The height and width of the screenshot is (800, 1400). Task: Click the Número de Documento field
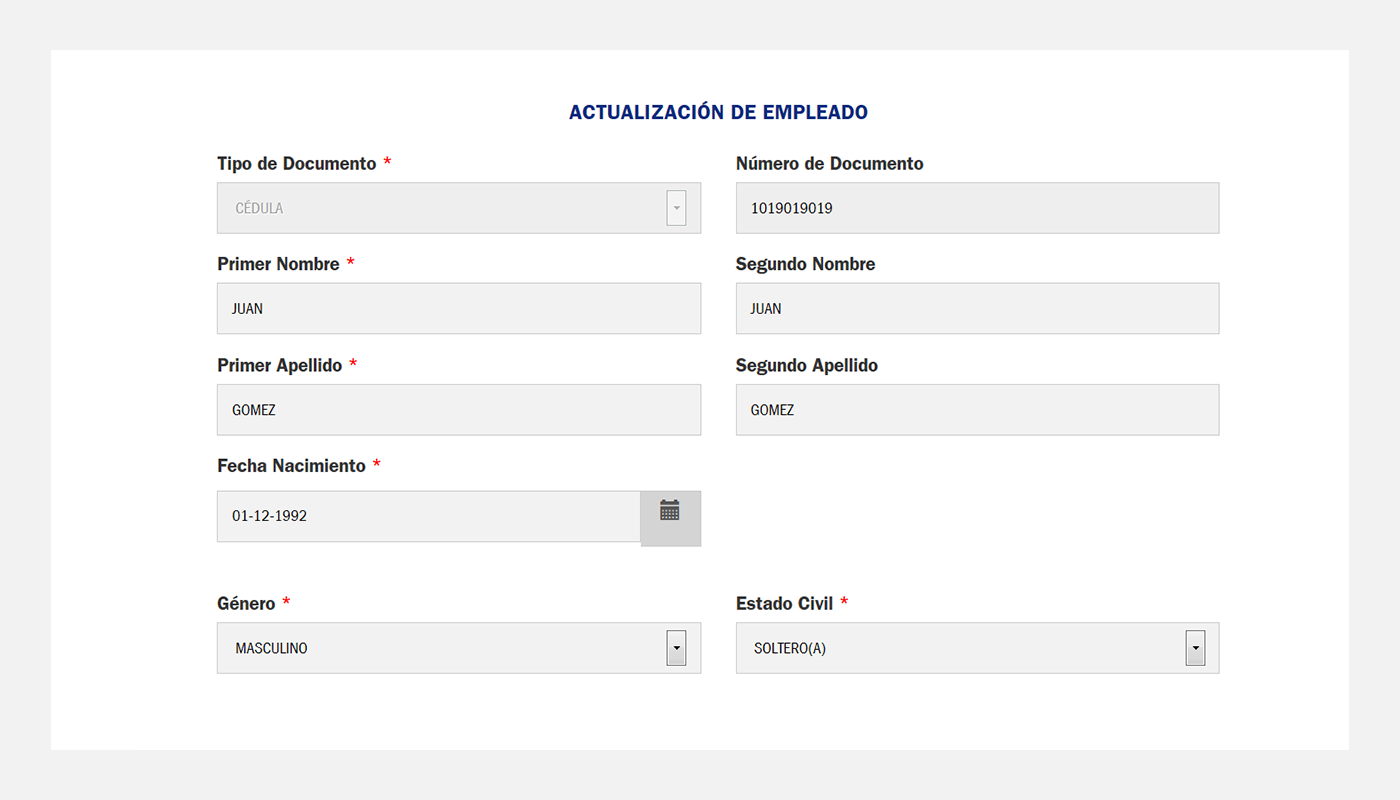pos(977,208)
